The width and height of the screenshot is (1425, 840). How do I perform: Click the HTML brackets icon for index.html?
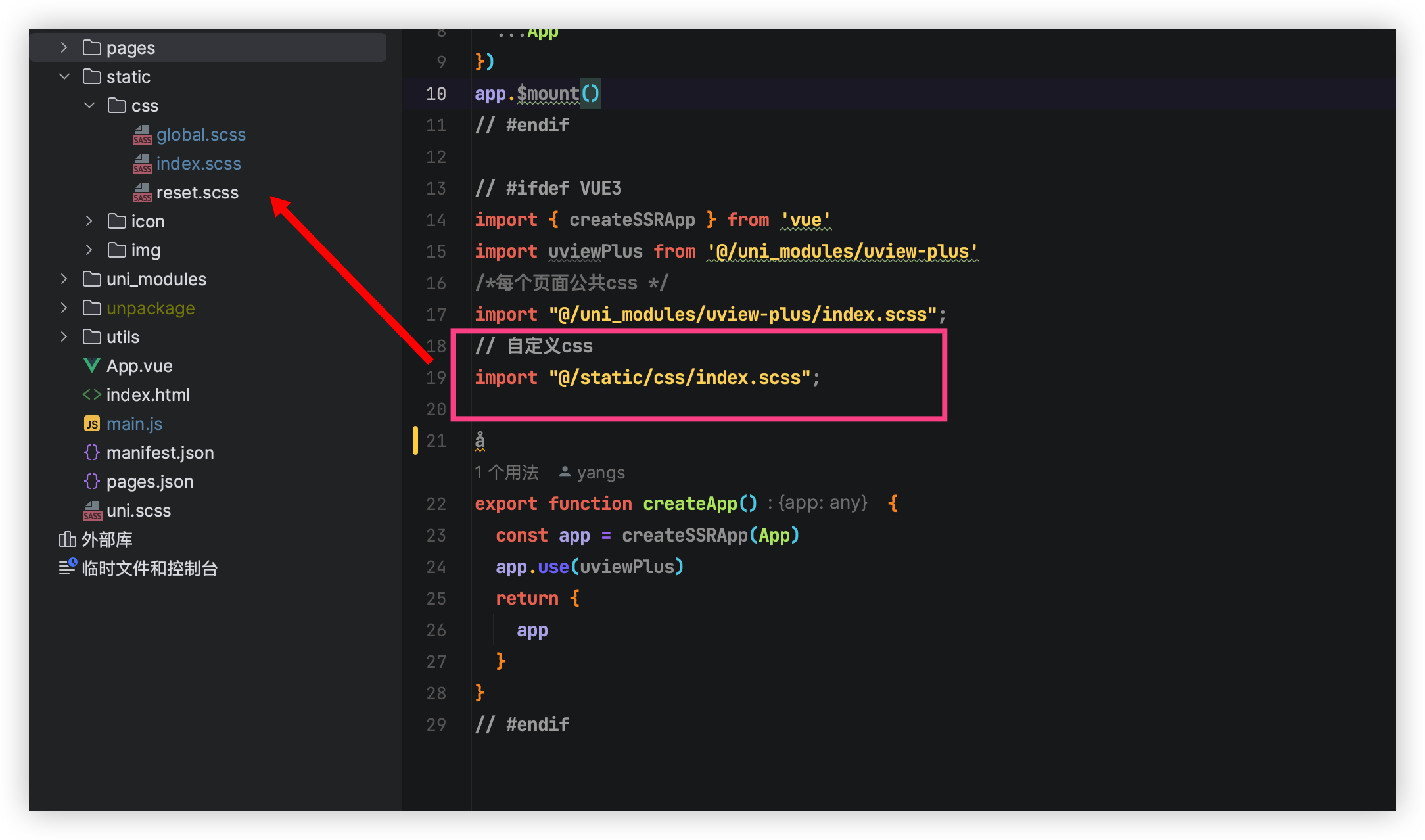pyautogui.click(x=92, y=394)
